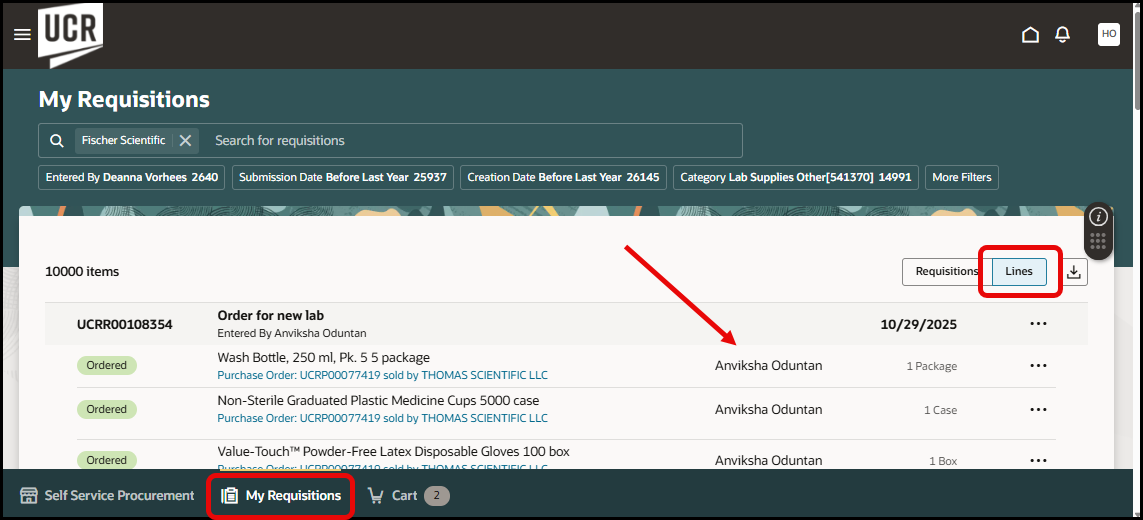The width and height of the screenshot is (1143, 520).
Task: Open Self Service Procurement tab
Action: [x=107, y=496]
